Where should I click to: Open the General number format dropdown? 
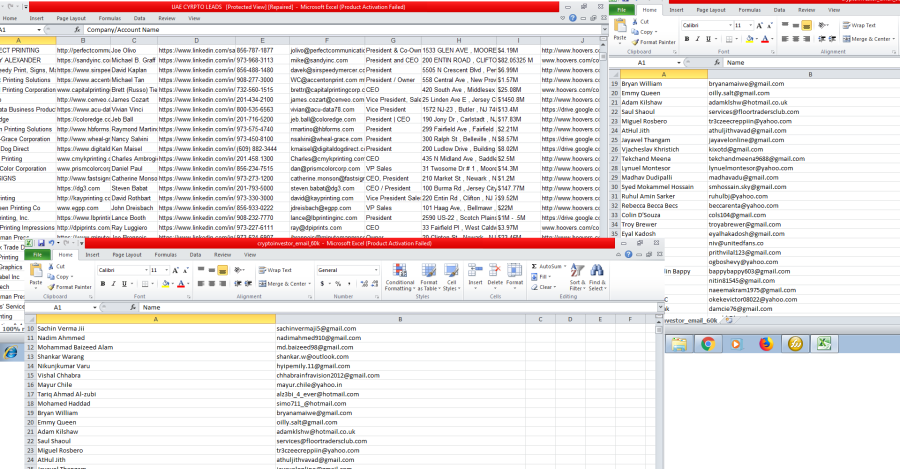click(376, 270)
